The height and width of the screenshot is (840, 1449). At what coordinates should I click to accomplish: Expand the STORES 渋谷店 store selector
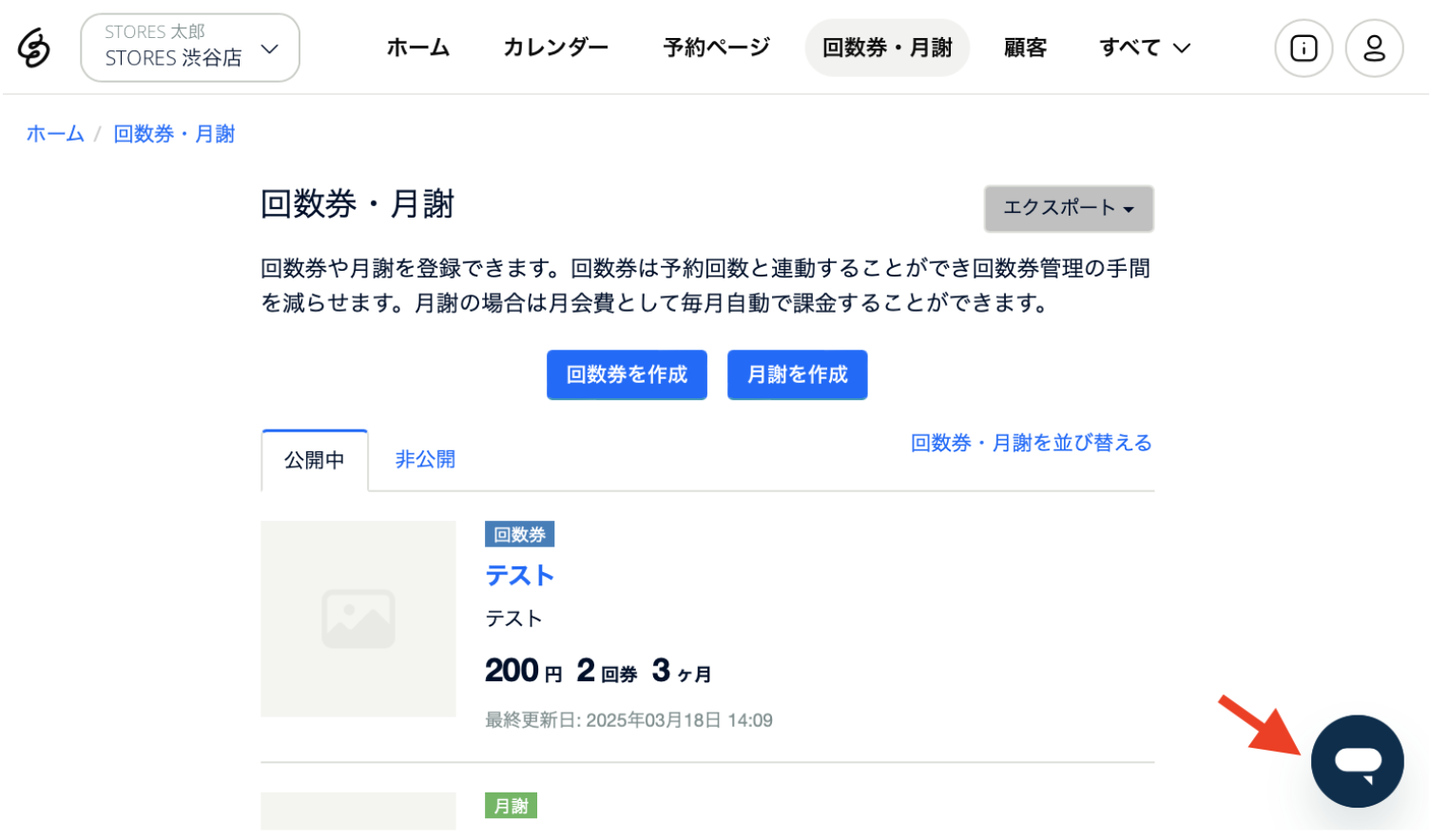[190, 48]
